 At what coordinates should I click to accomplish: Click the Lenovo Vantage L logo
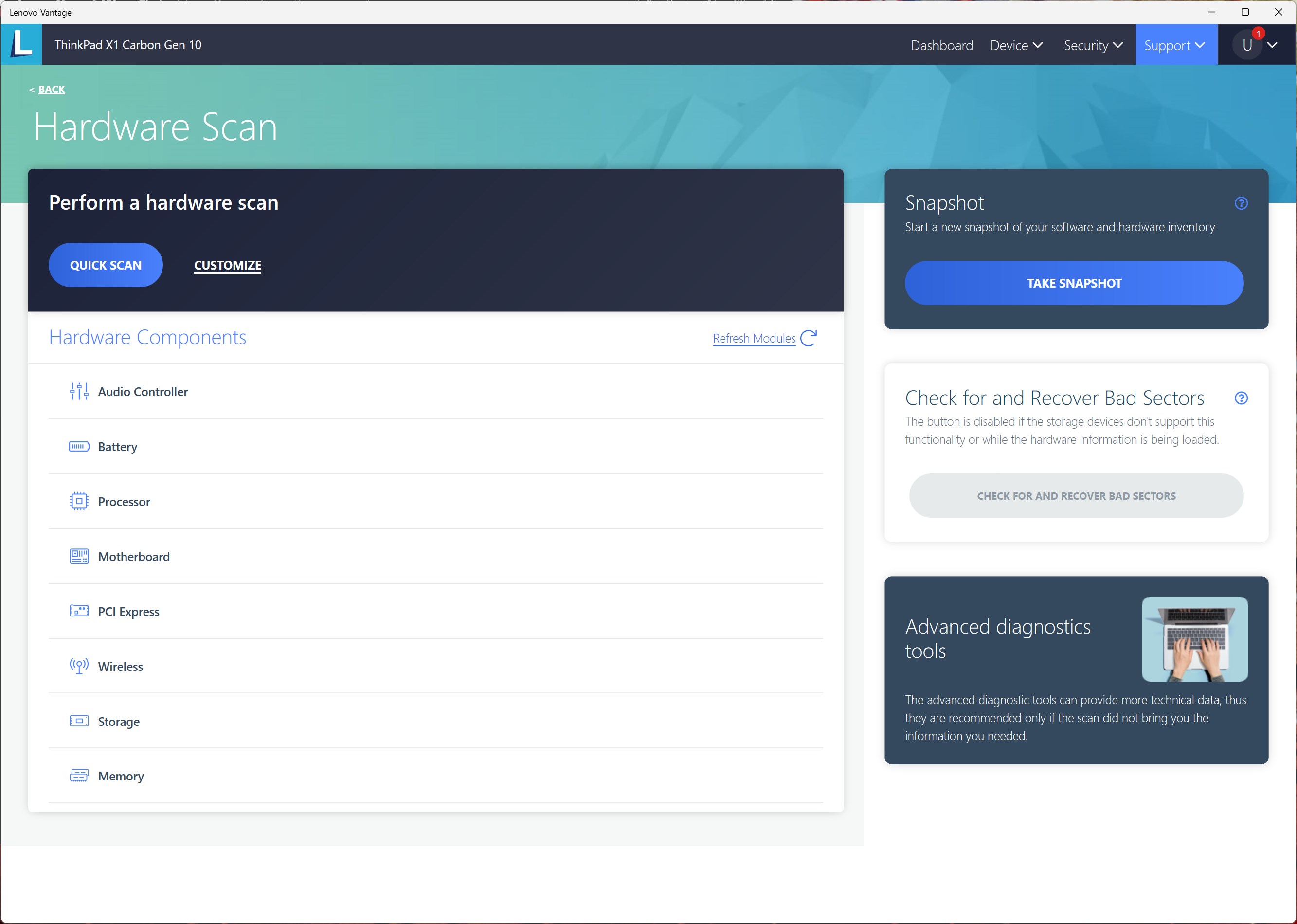[x=21, y=44]
